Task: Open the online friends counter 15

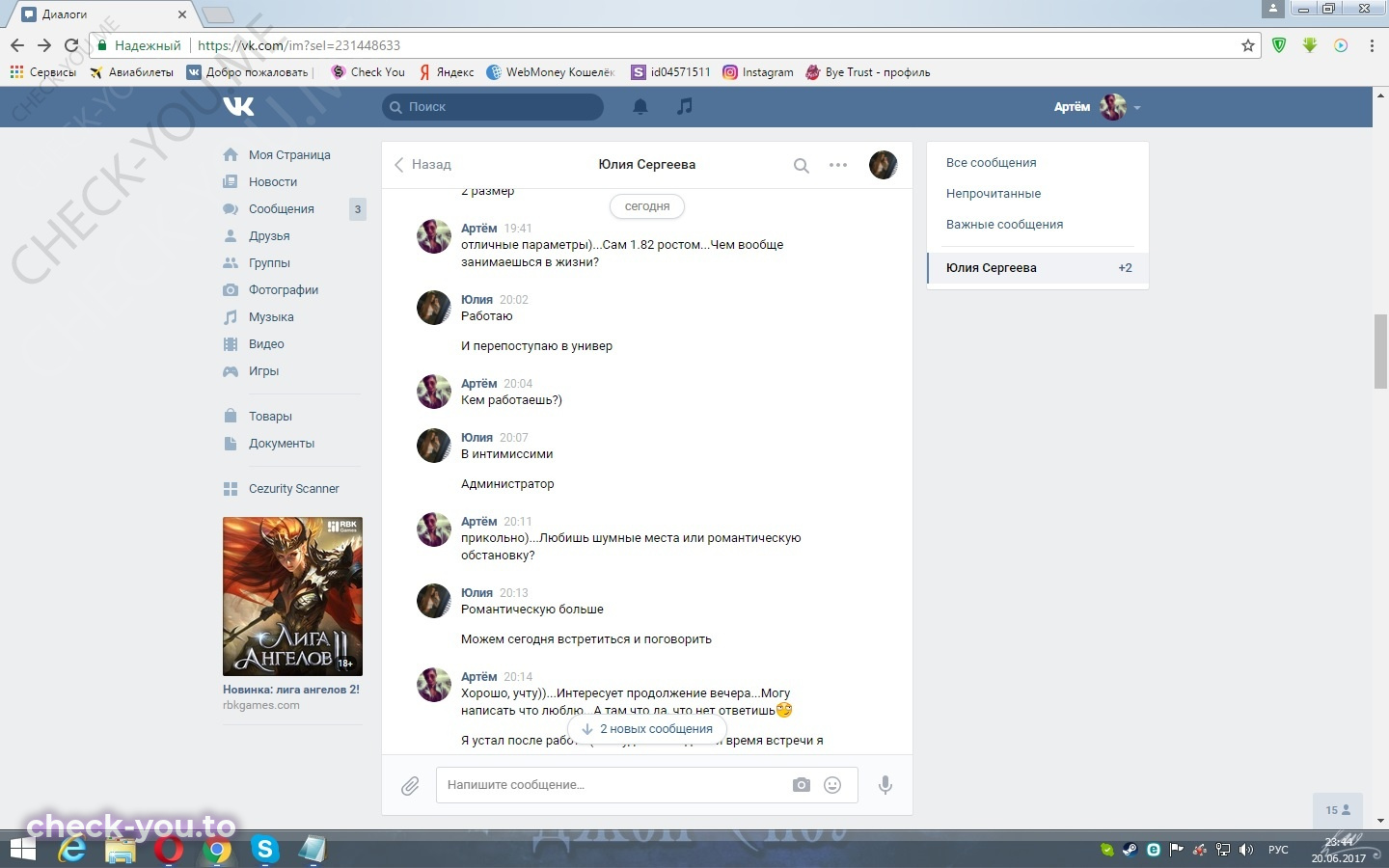Action: pyautogui.click(x=1338, y=810)
